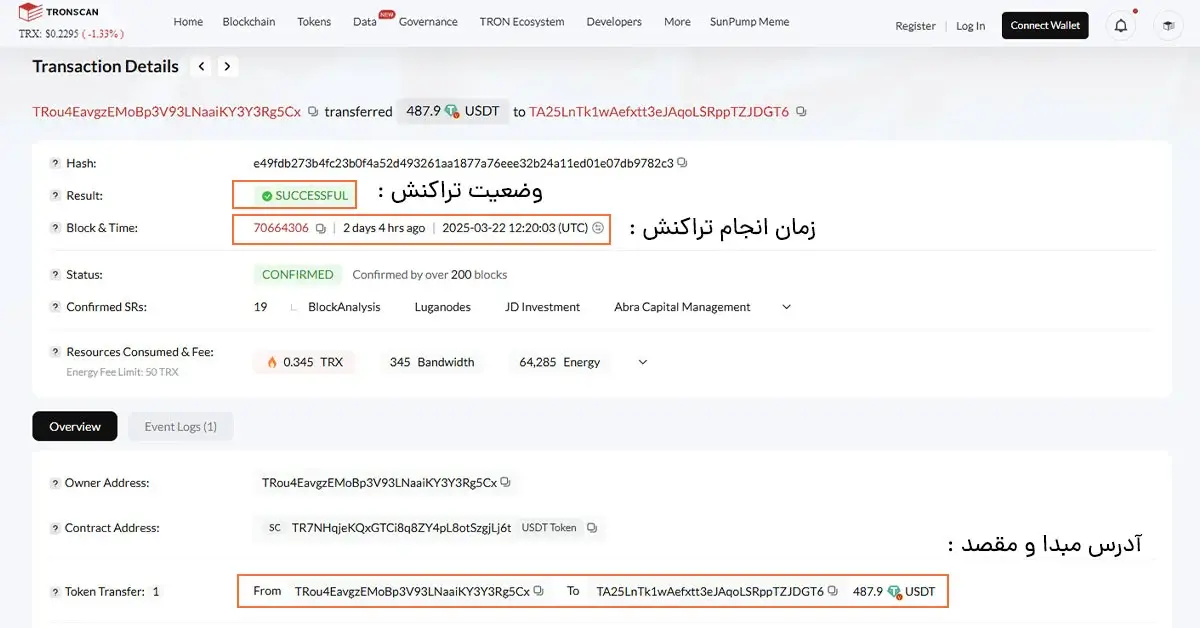Switch to the Overview tab
The image size is (1200, 628).
(x=75, y=426)
